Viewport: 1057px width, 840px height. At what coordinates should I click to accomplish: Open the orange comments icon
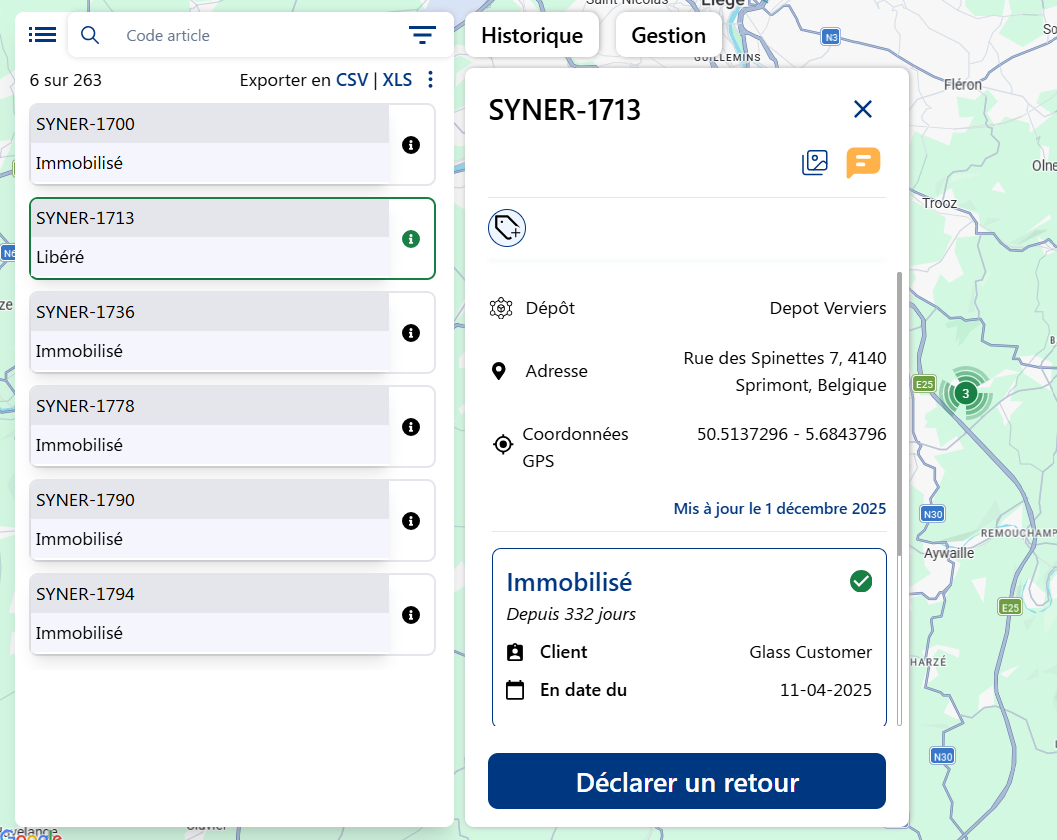tap(863, 162)
